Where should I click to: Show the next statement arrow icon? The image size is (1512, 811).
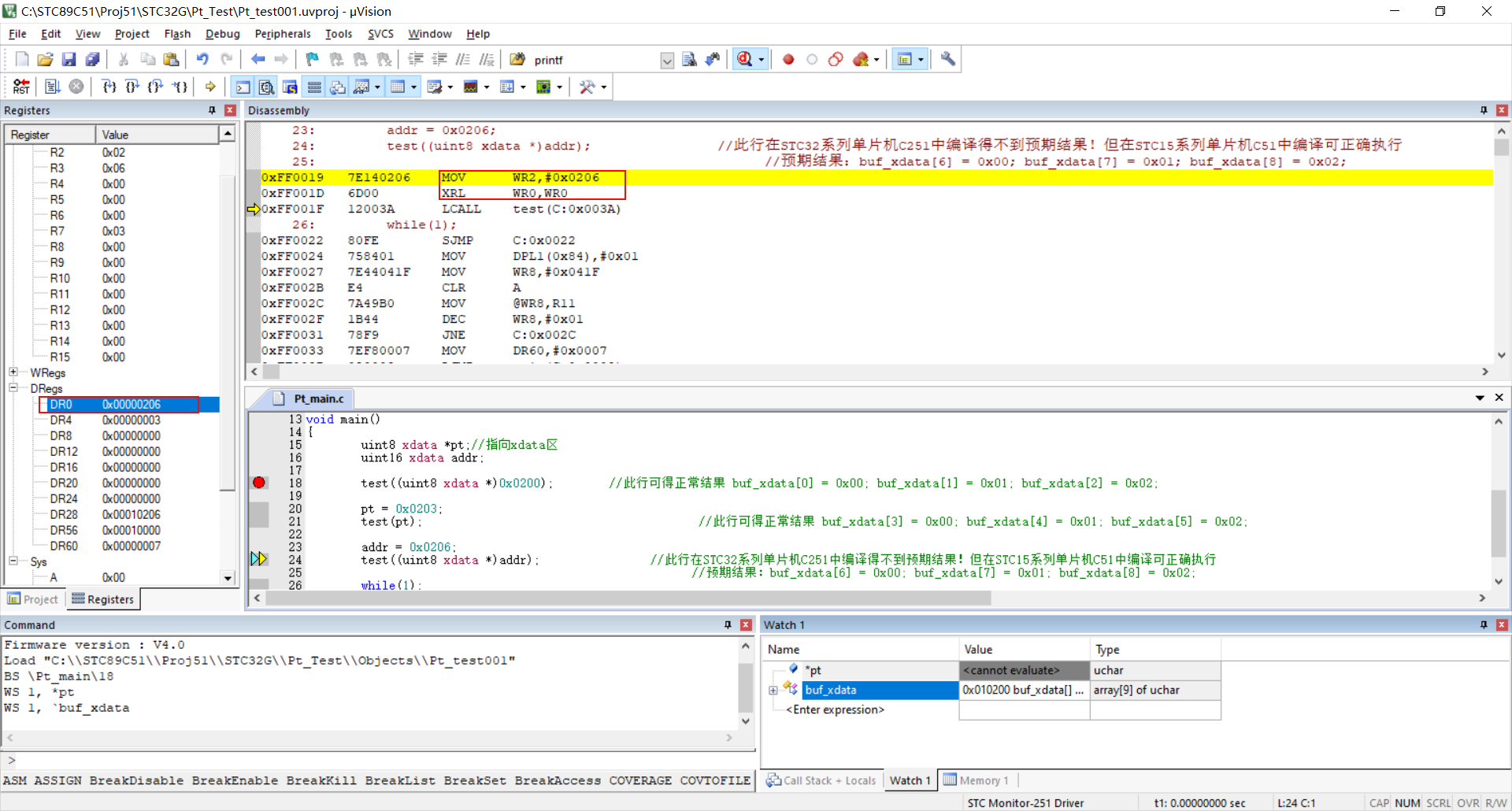210,87
